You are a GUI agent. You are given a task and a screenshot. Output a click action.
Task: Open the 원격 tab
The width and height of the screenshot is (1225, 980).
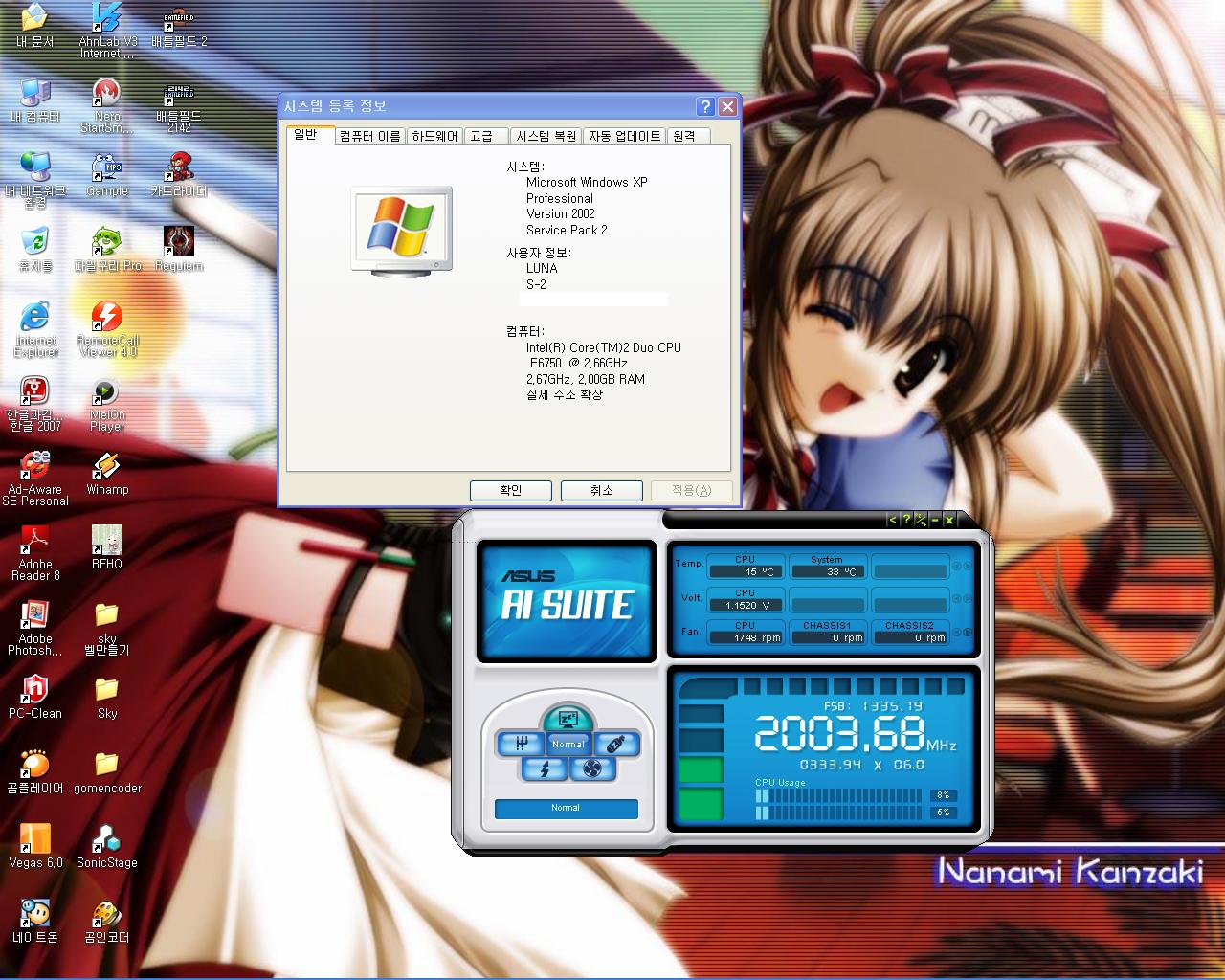coord(688,137)
